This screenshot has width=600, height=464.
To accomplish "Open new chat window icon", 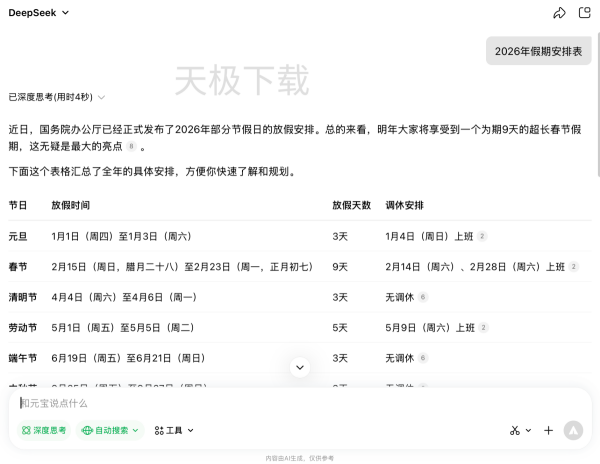I will (x=585, y=13).
